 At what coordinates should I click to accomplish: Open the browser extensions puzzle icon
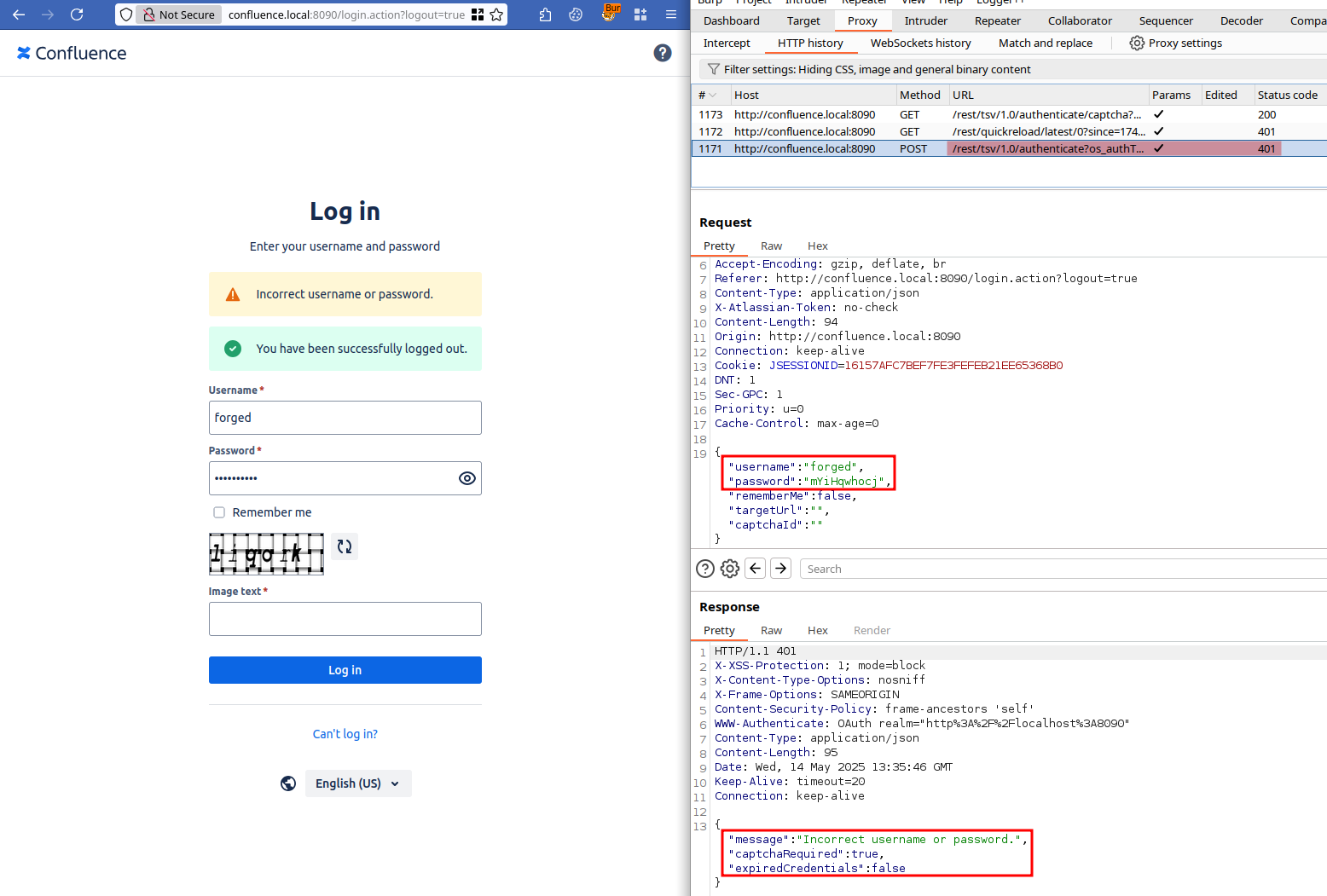(546, 14)
